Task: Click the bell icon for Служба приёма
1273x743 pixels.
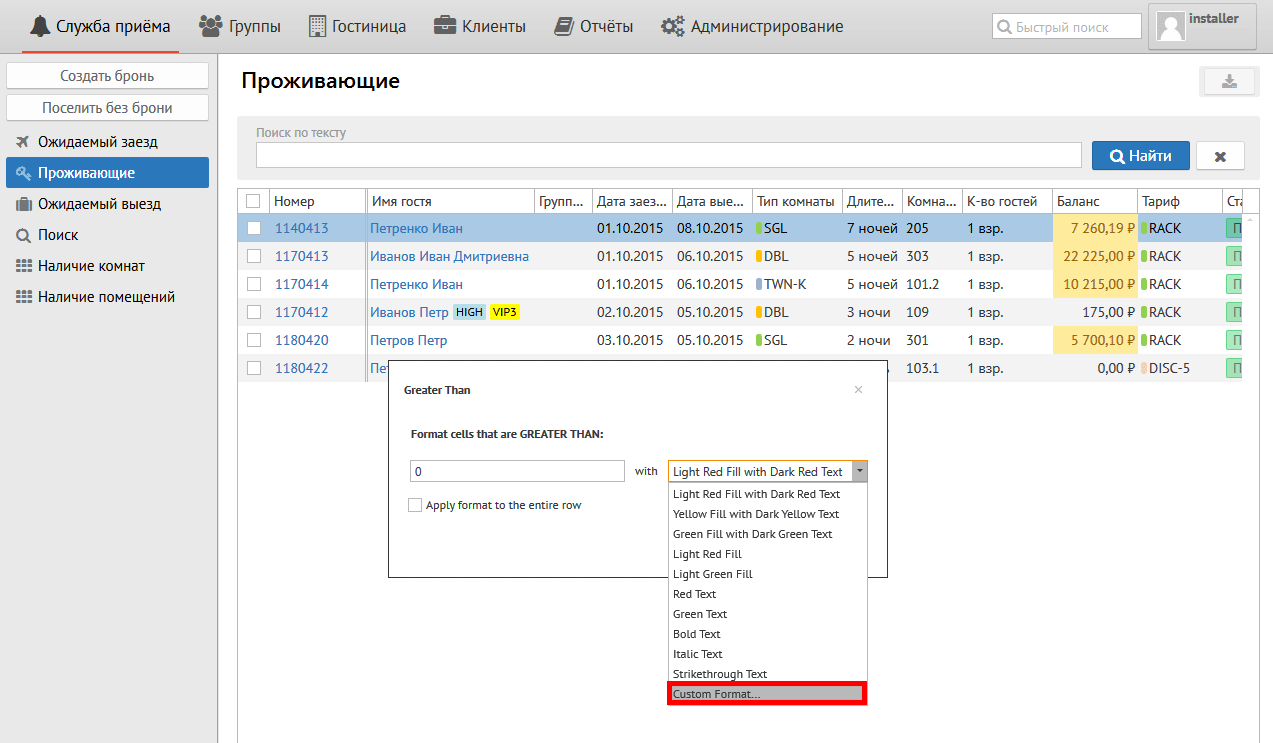Action: click(40, 27)
